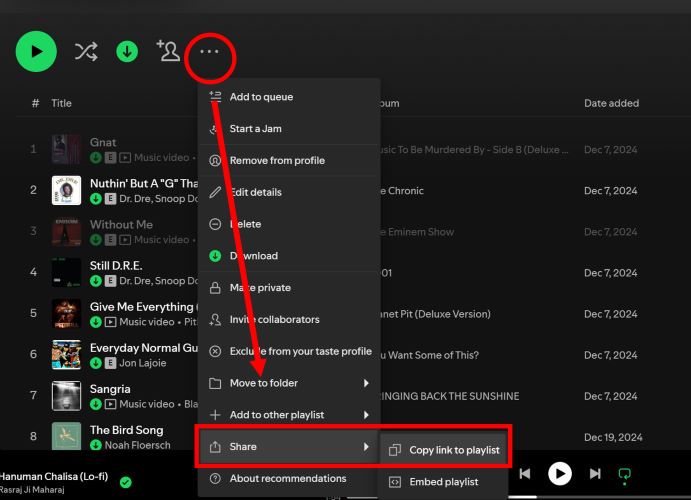Sort by Date added column header

611,103
